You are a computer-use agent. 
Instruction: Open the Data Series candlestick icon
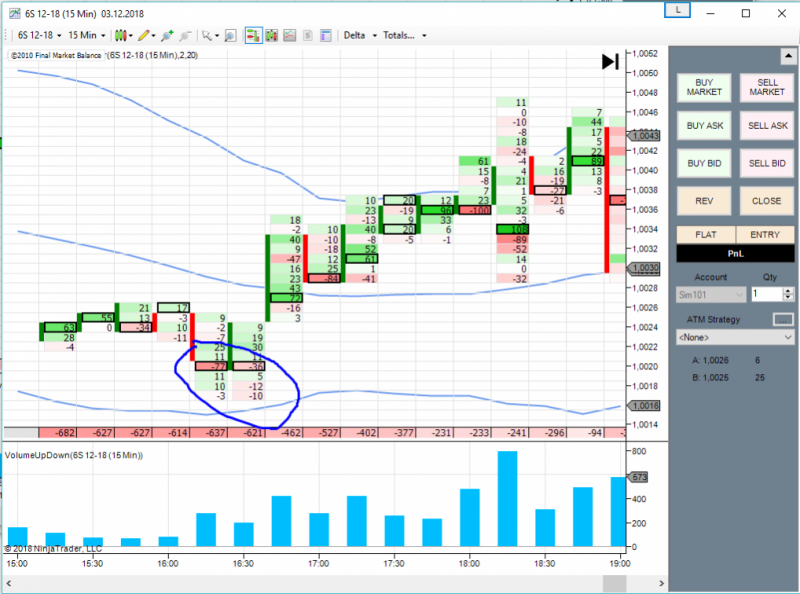click(271, 35)
